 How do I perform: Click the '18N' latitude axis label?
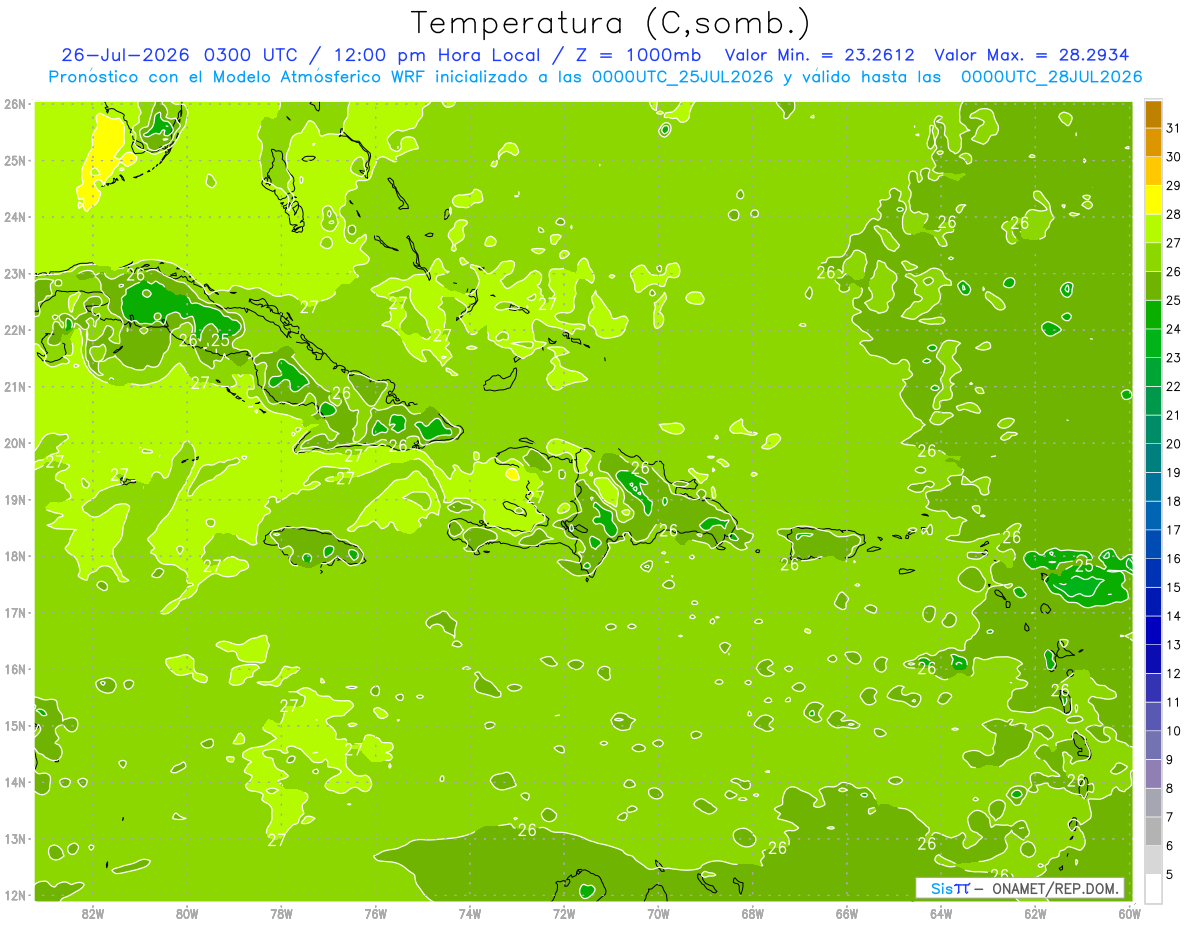14,556
